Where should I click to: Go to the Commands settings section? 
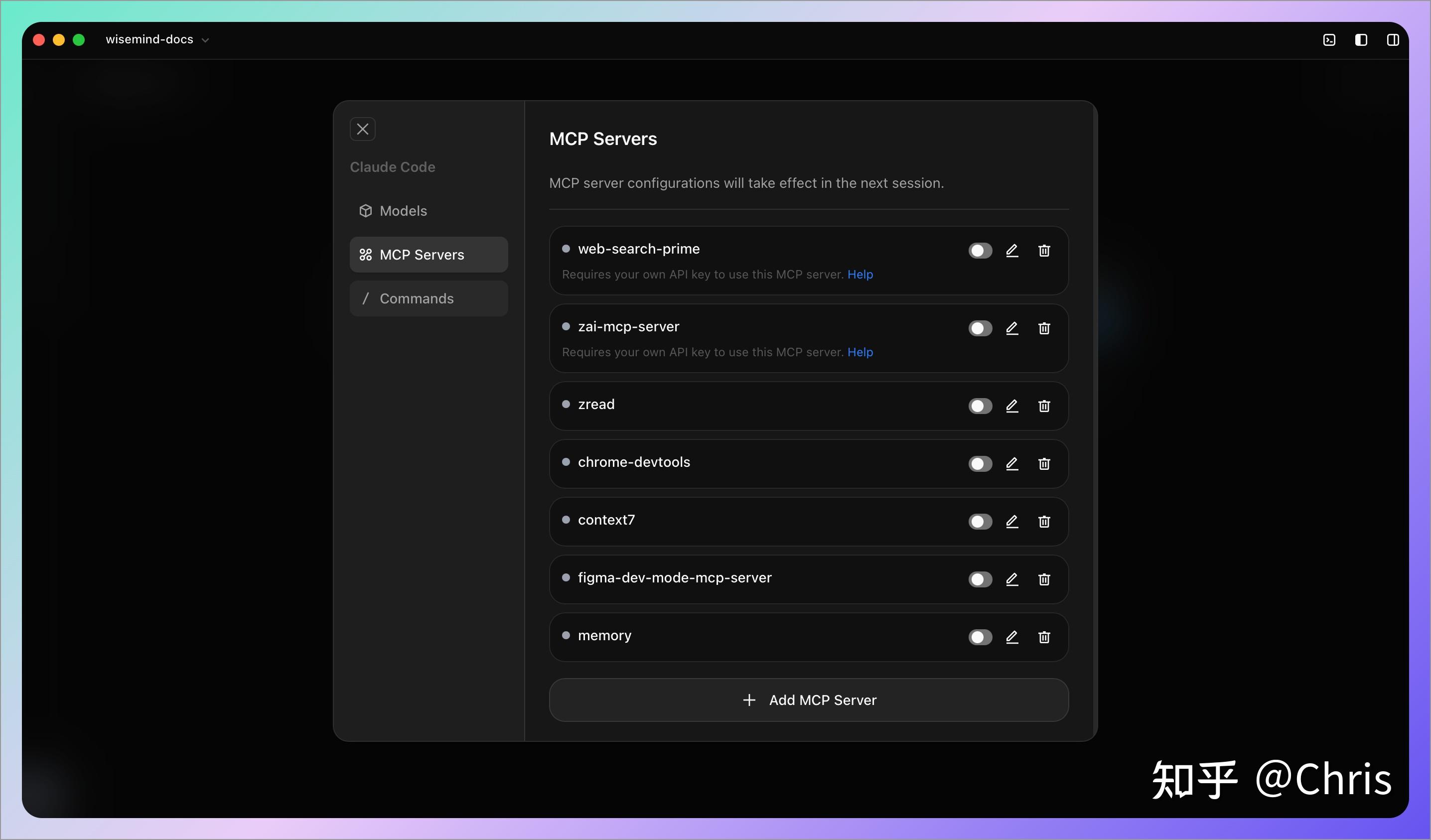pos(416,299)
